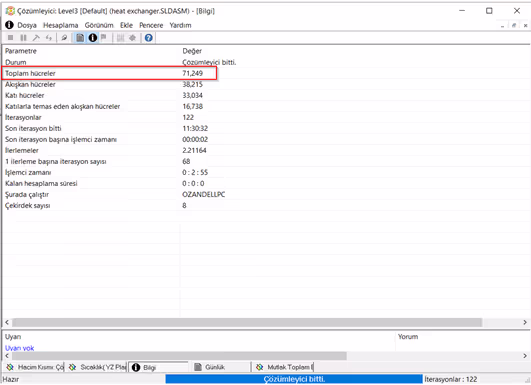The width and height of the screenshot is (531, 385).
Task: Toggle the black info toolbar icon
Action: 92,38
